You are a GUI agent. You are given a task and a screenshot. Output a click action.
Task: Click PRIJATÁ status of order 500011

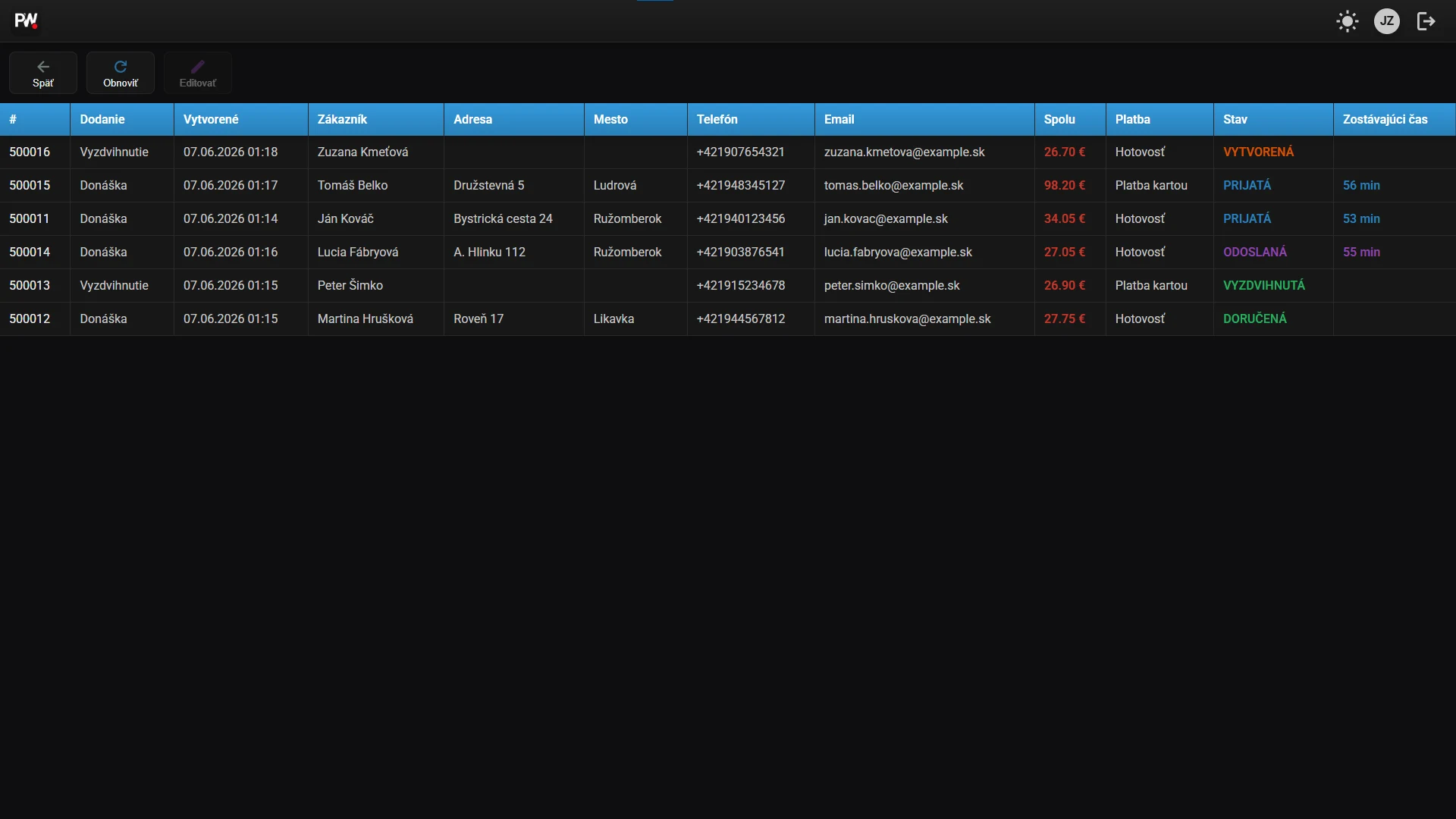click(1247, 218)
